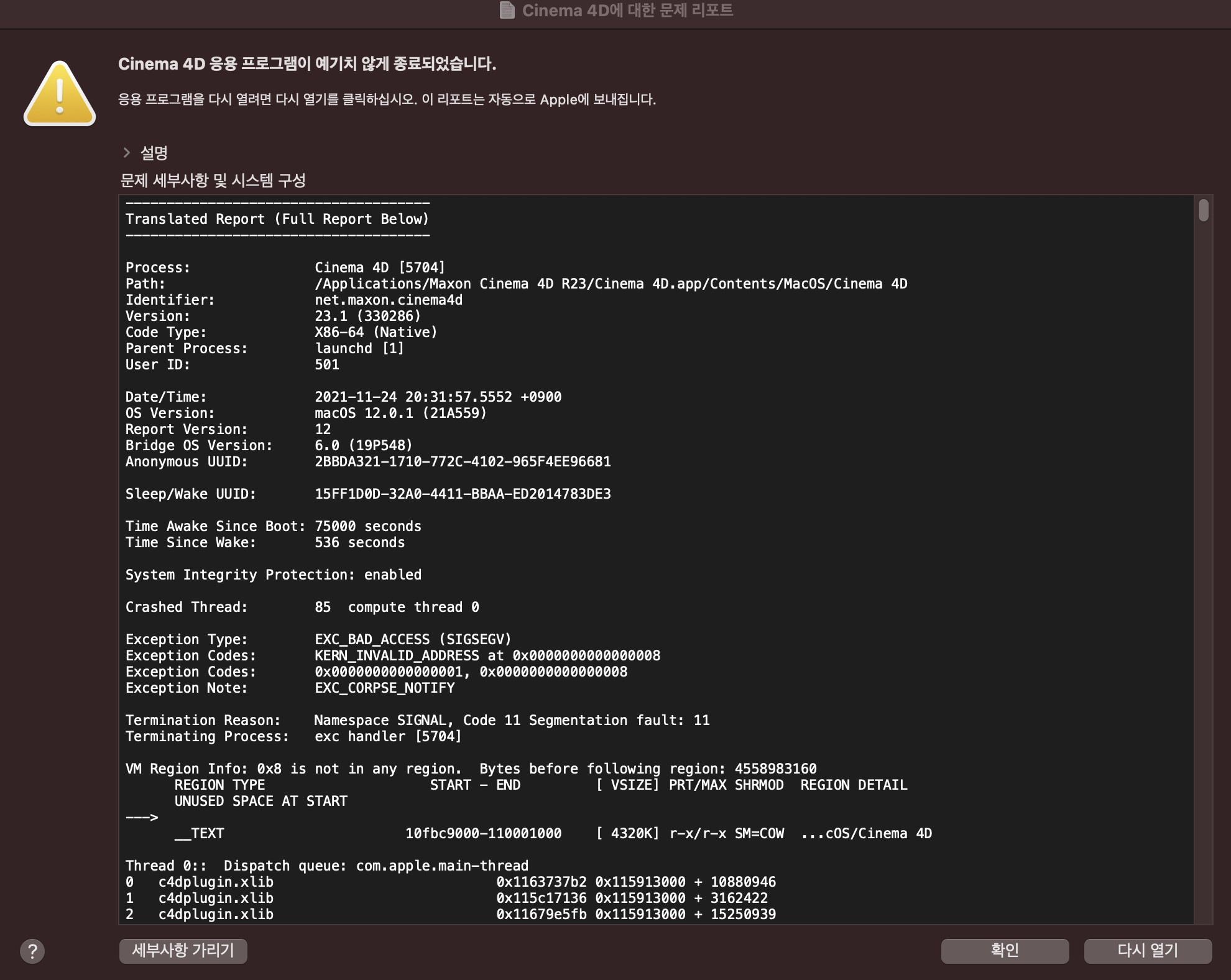Viewport: 1231px width, 980px height.
Task: Click identifier 'net.maxon.cinema4d'
Action: (x=389, y=300)
